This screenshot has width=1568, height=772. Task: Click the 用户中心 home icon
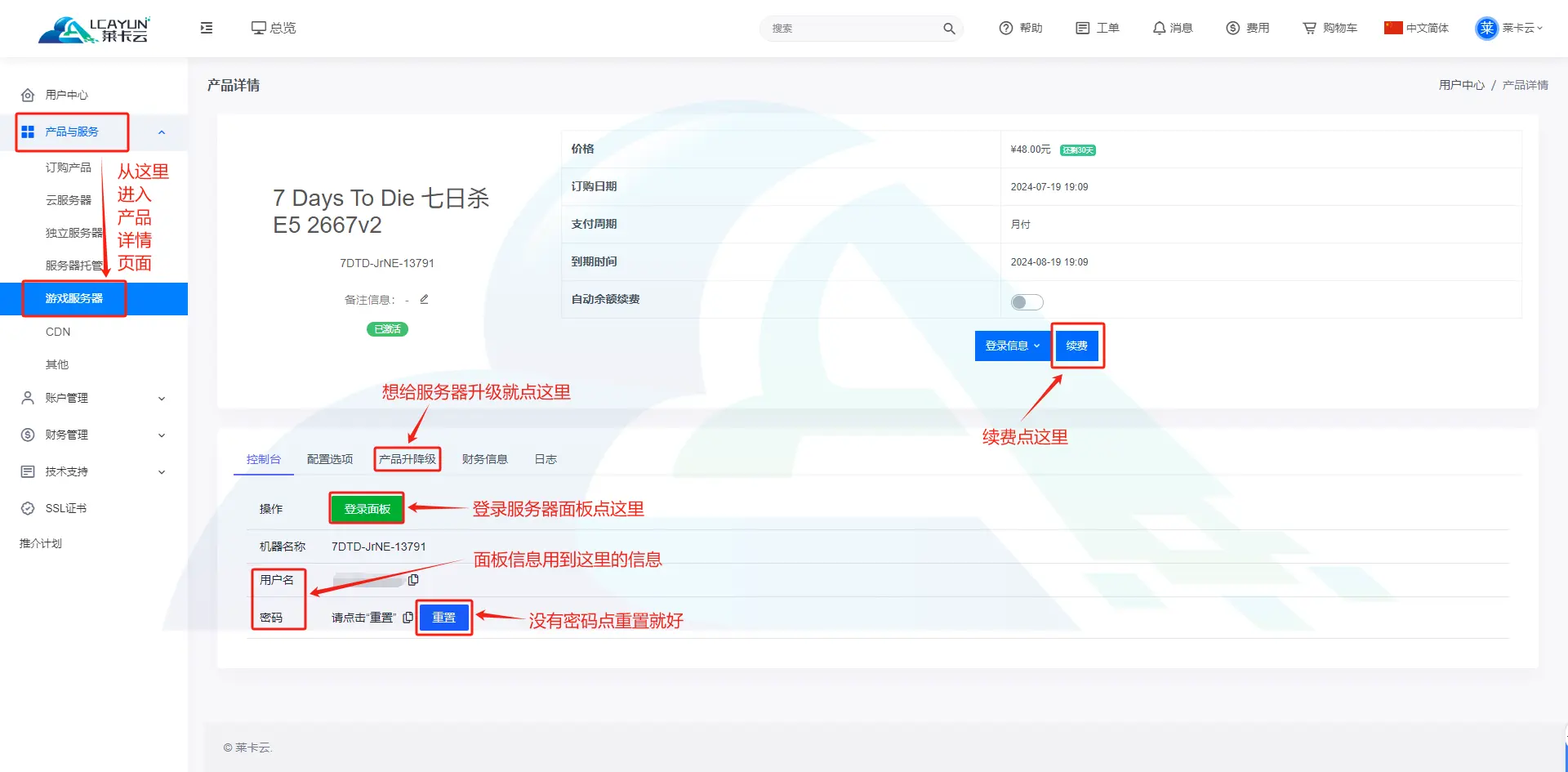tap(28, 95)
